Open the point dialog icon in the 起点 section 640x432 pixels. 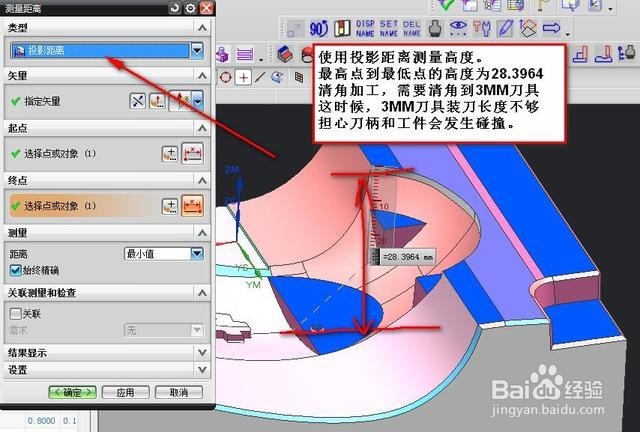170,154
